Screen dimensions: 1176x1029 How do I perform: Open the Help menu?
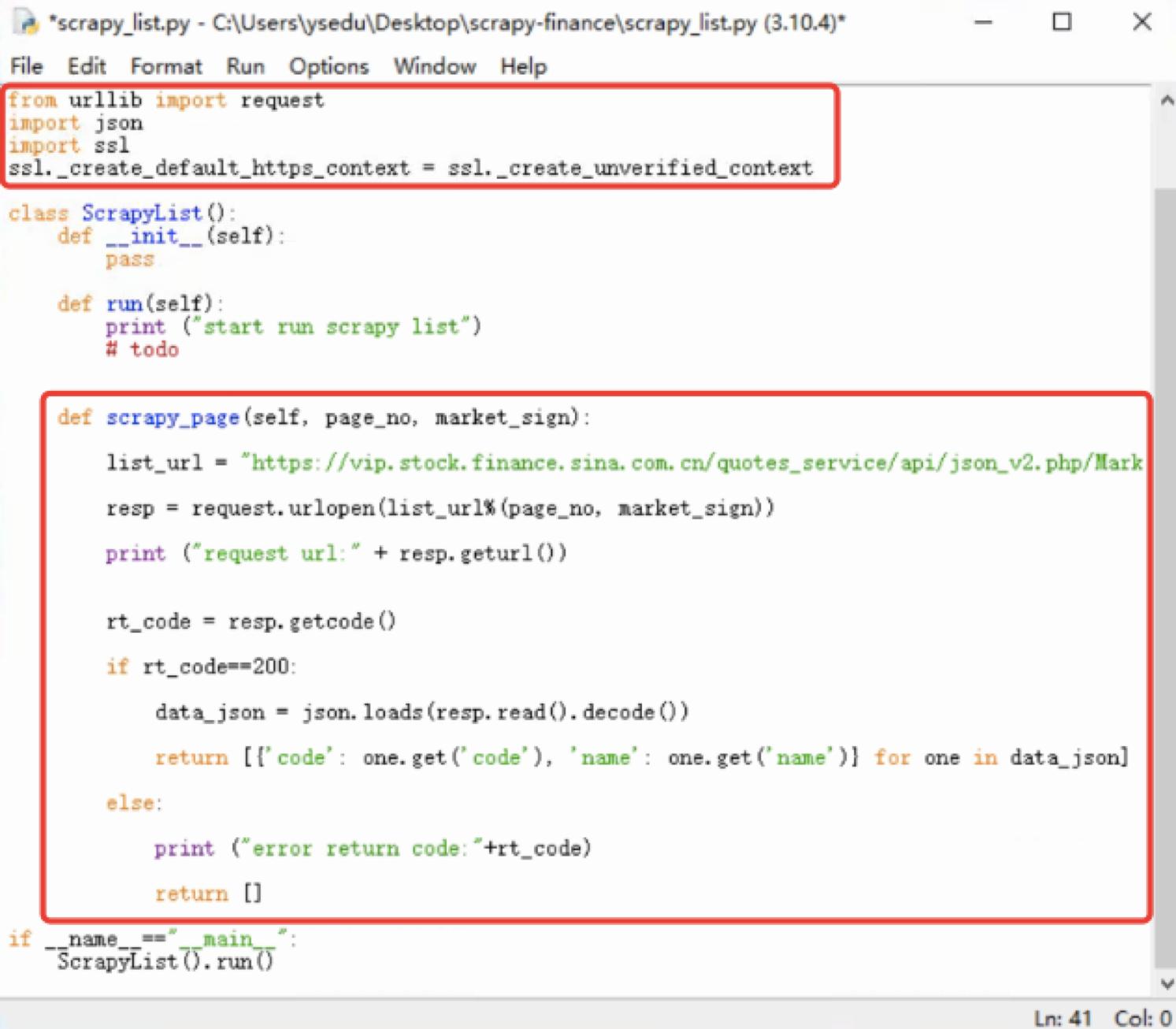pyautogui.click(x=522, y=66)
